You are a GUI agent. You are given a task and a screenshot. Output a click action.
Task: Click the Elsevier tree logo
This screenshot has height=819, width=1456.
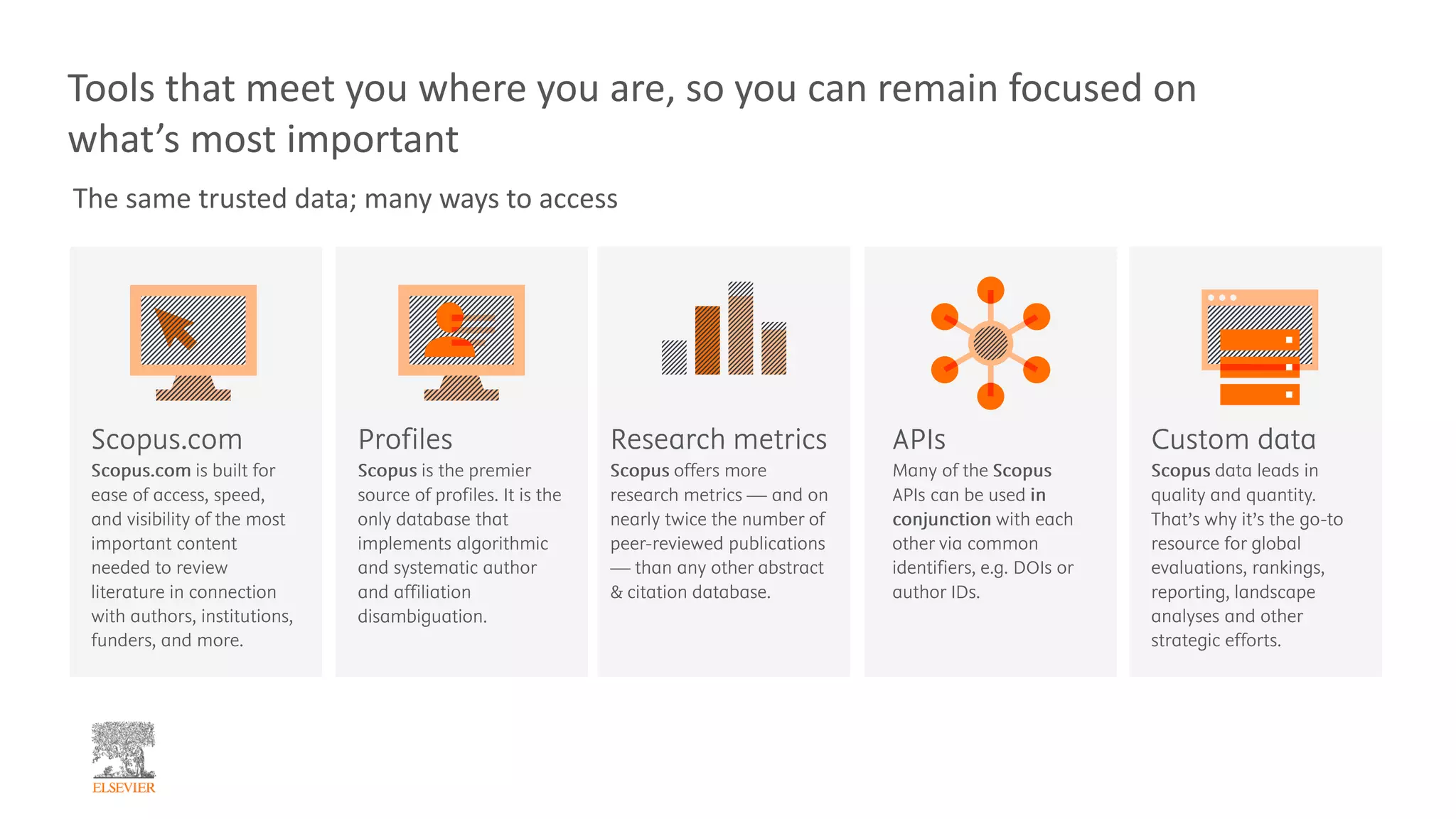pos(124,750)
